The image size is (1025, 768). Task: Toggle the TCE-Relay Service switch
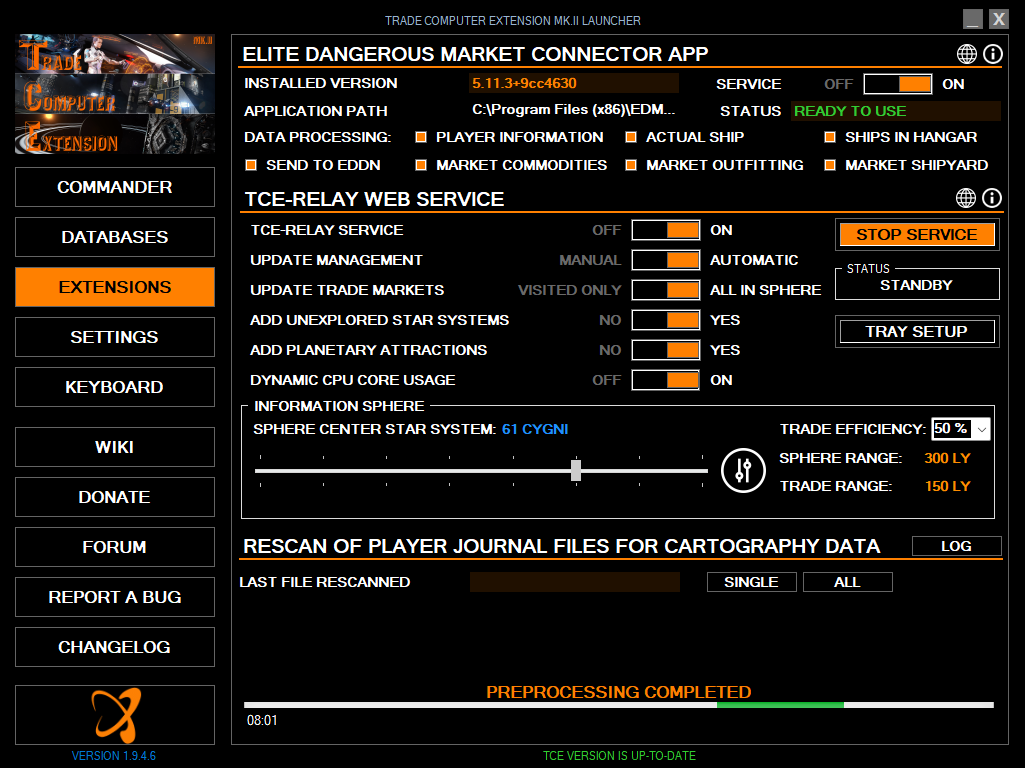pos(665,230)
